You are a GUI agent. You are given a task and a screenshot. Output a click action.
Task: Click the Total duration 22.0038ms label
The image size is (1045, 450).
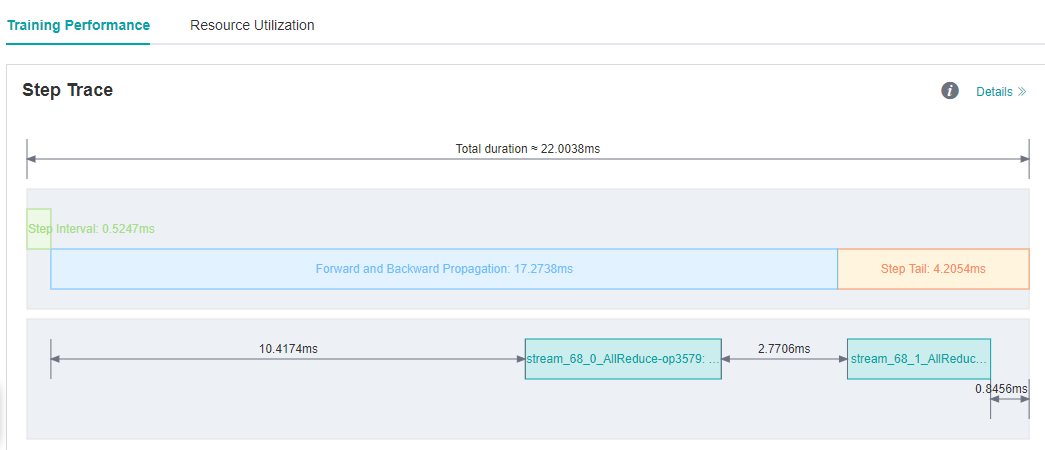coord(527,148)
